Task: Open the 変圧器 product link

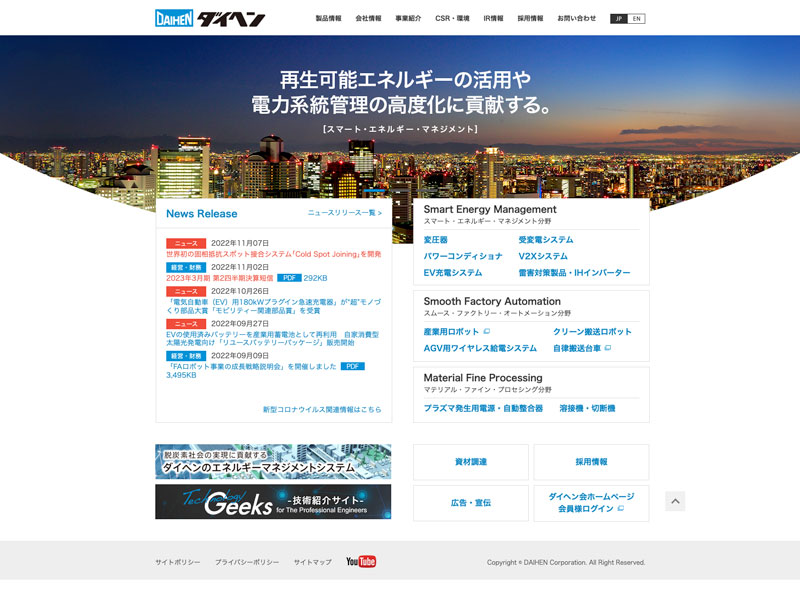Action: click(436, 240)
